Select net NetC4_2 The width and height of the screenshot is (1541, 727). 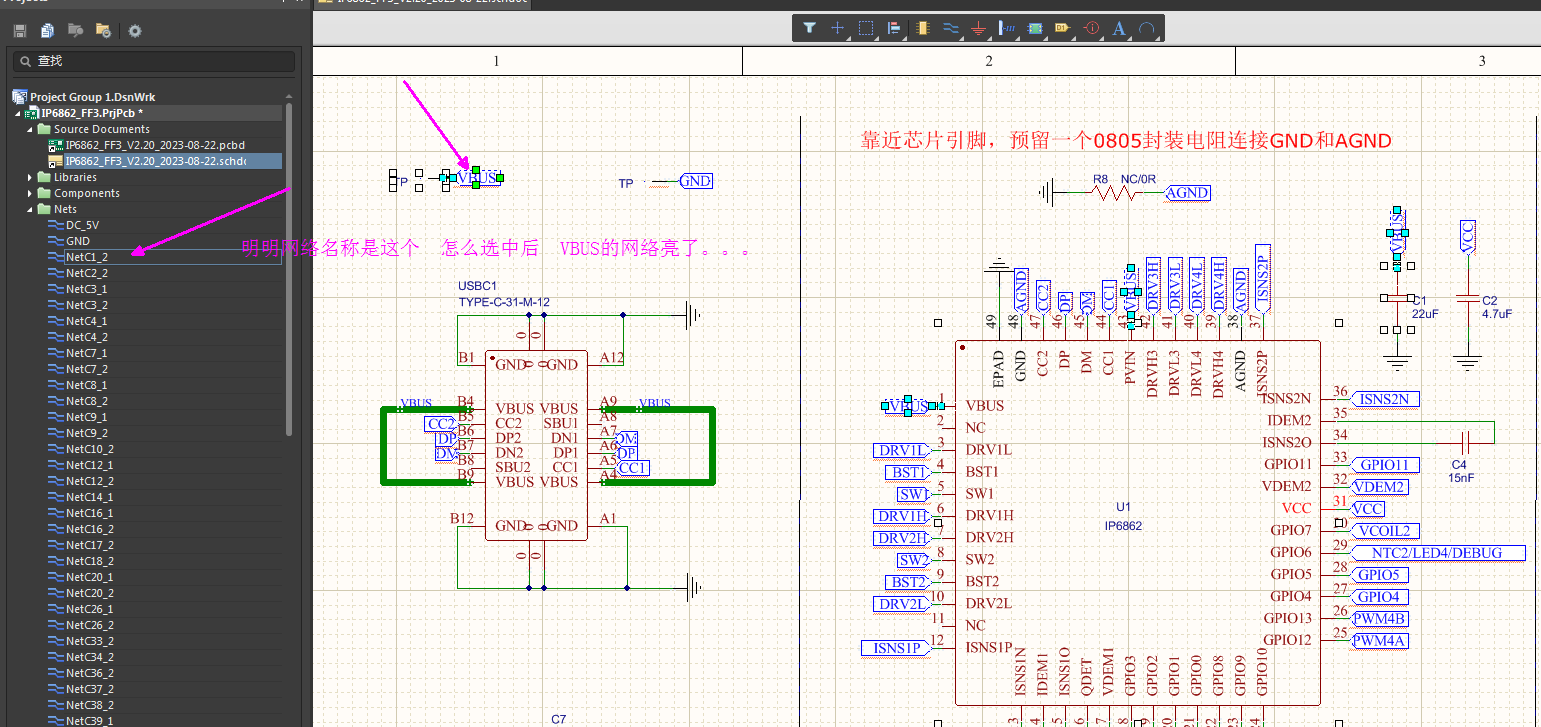tap(87, 337)
